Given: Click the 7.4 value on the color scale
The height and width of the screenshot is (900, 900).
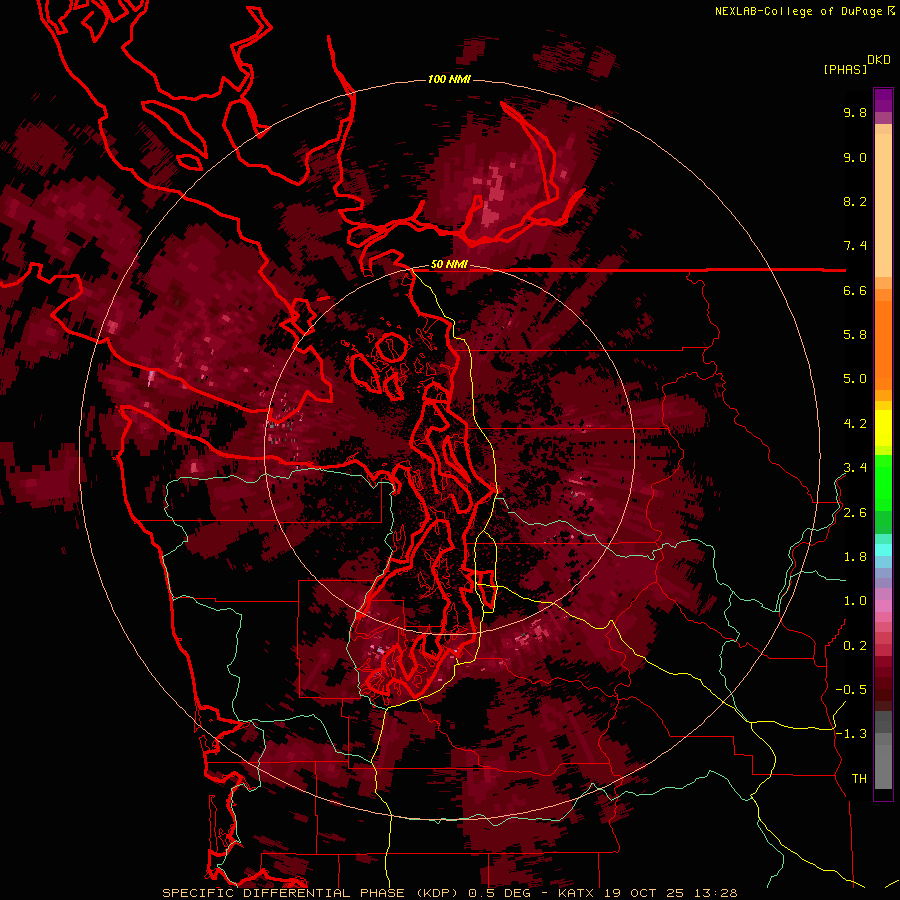Looking at the screenshot, I should coord(855,246).
